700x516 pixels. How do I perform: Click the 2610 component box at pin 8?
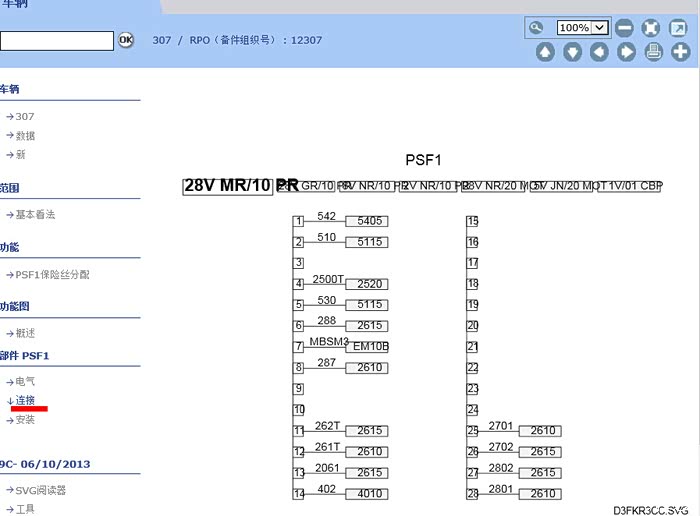pos(367,368)
